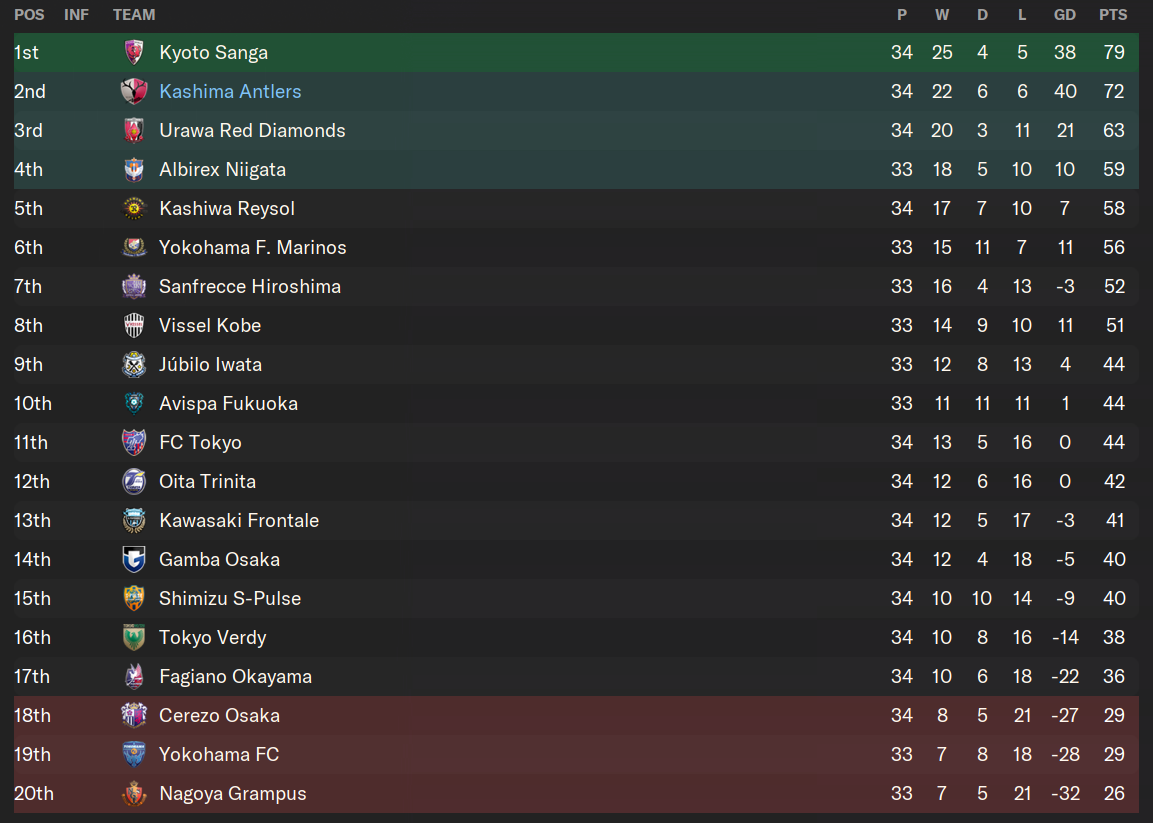Click the Kyoto Sanga club badge
Viewport: 1153px width, 823px height.
point(134,52)
